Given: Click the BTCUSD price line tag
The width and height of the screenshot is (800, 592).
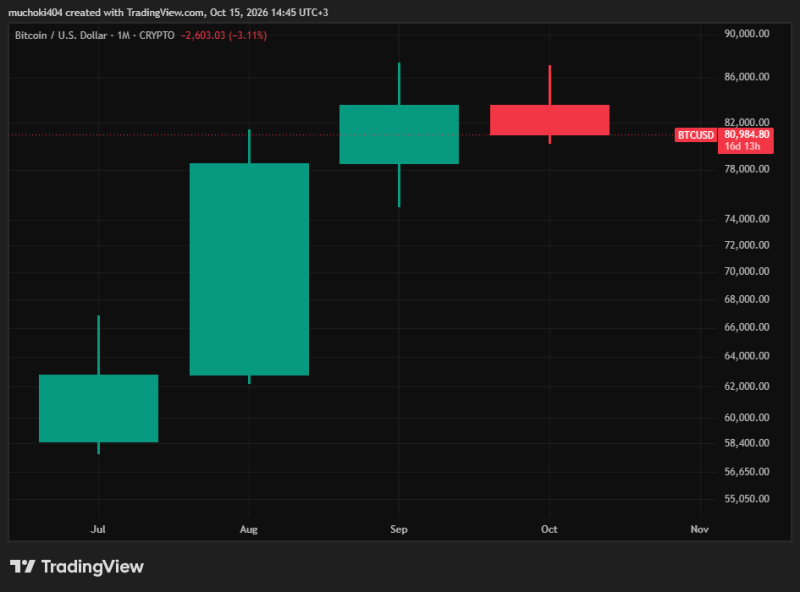Looking at the screenshot, I should click(695, 135).
